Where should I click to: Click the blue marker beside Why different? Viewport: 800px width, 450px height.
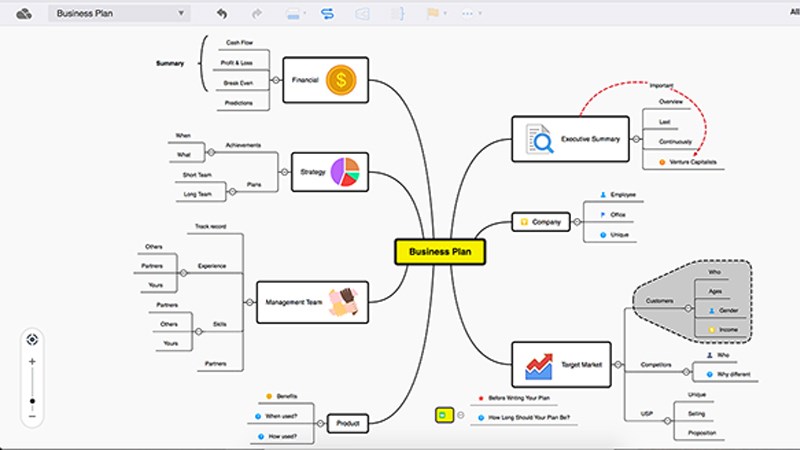tap(709, 374)
